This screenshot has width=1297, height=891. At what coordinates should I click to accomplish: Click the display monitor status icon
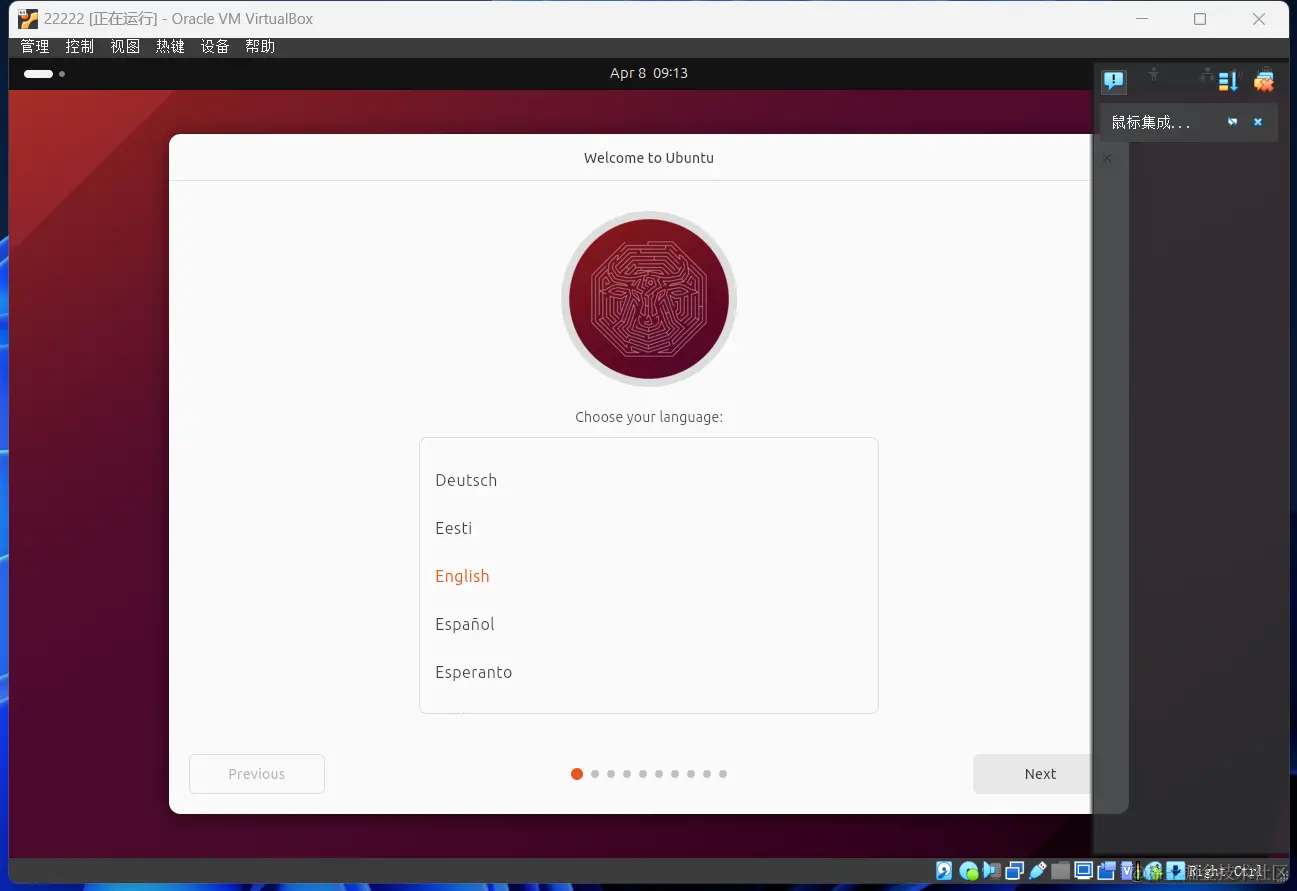point(1083,871)
